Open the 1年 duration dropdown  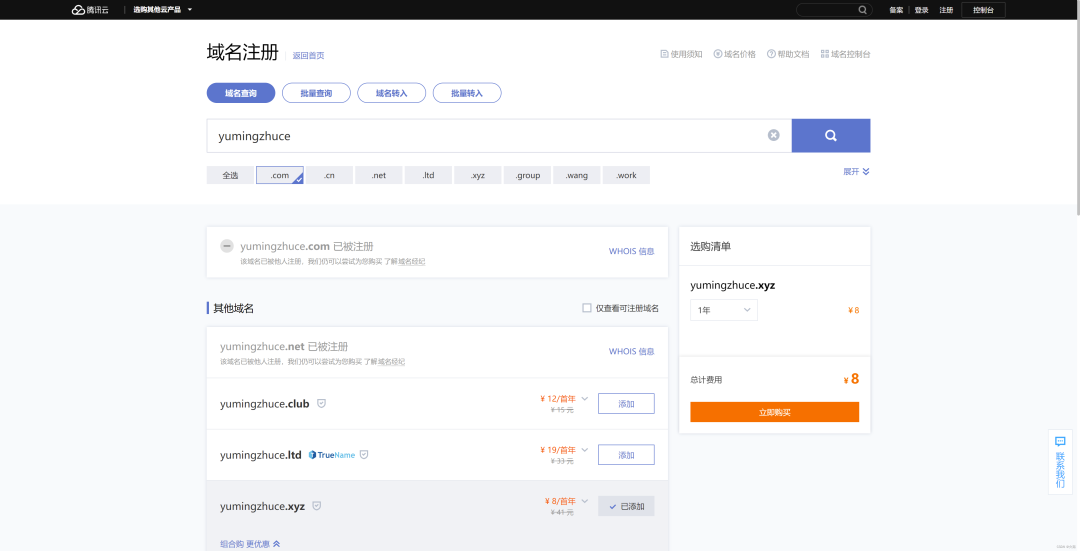(724, 310)
